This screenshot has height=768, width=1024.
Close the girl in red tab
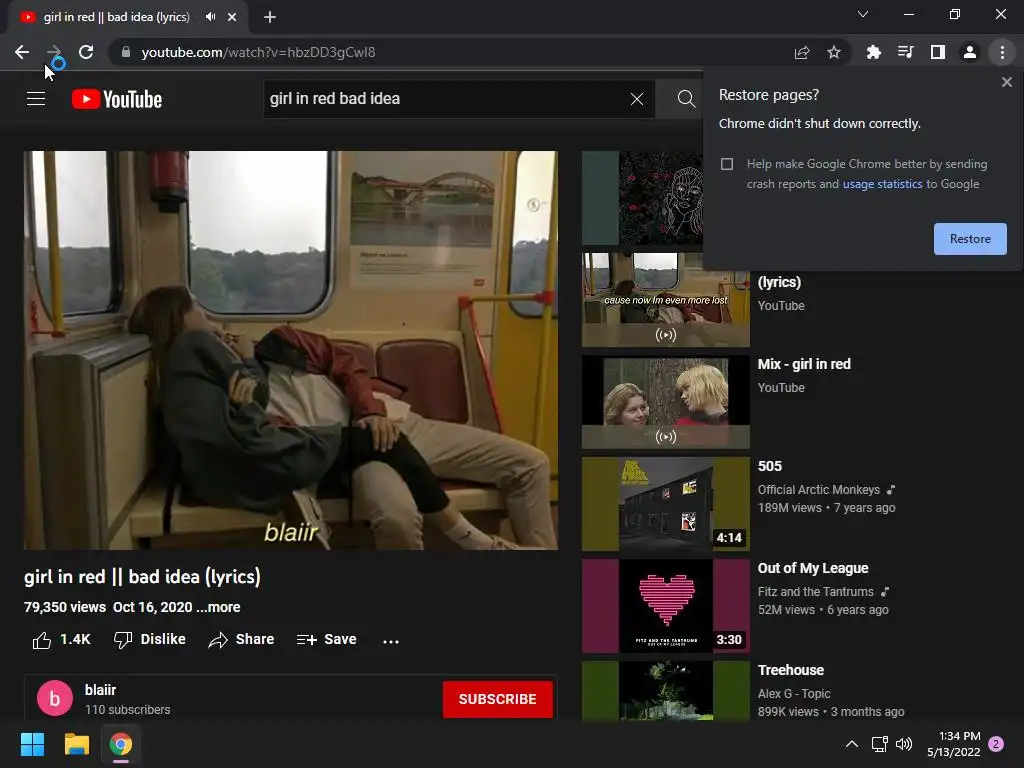click(232, 17)
